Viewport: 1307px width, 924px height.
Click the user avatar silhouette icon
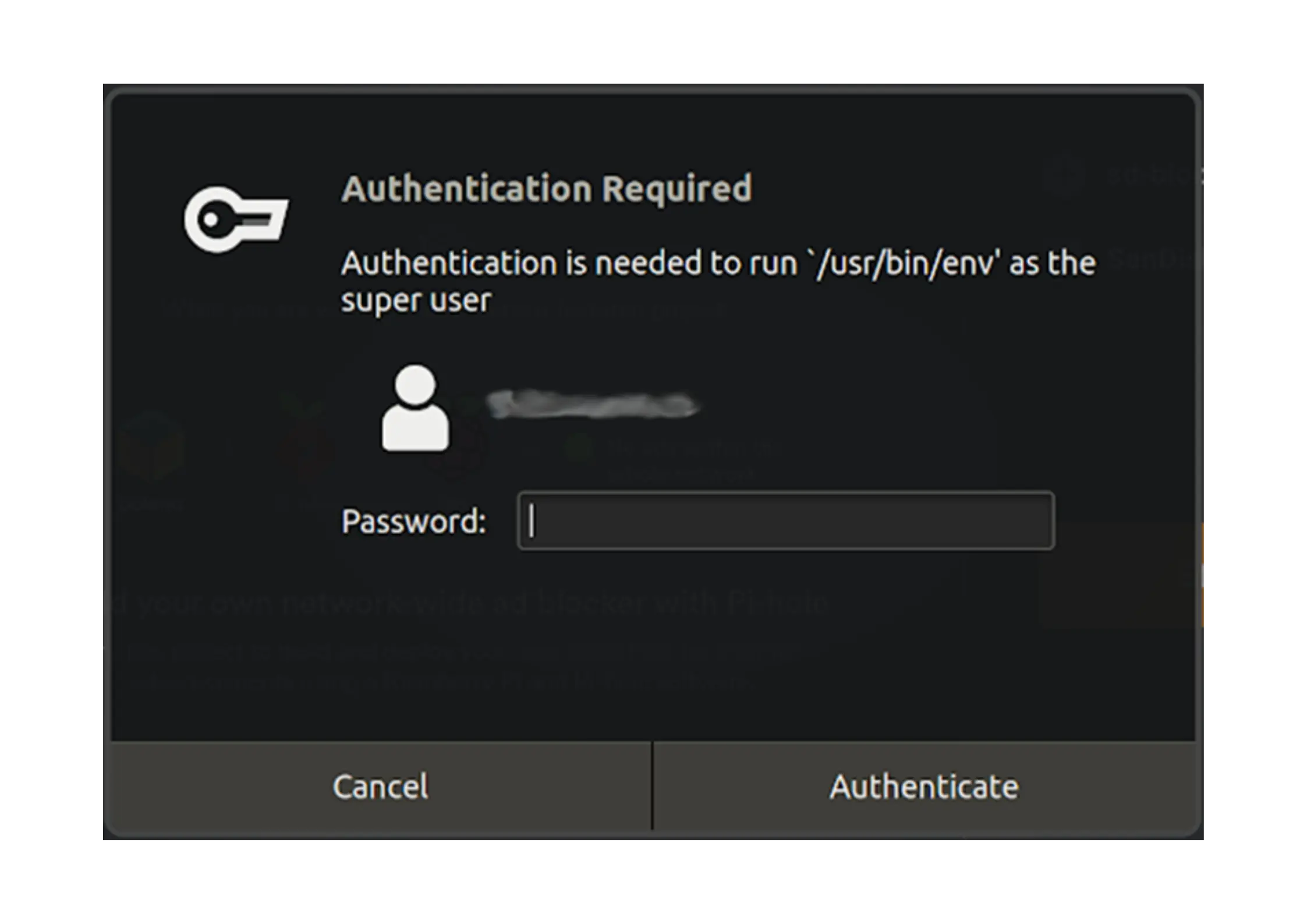point(415,408)
